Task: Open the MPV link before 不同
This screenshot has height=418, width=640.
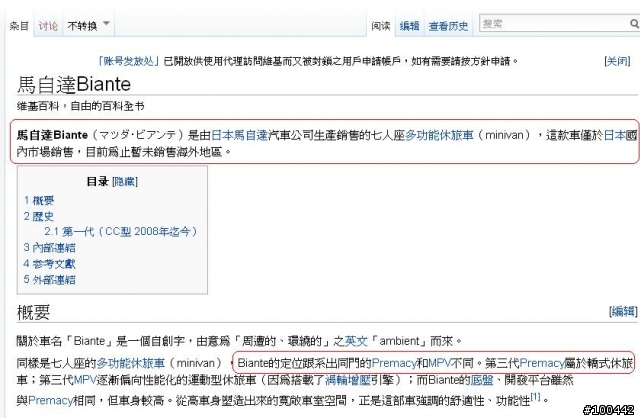Action: pos(439,363)
